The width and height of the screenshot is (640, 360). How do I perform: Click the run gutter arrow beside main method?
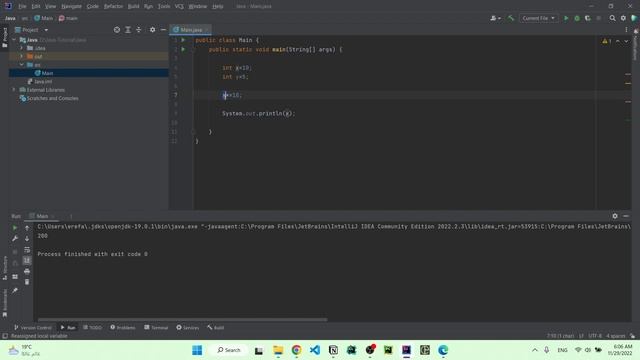point(183,49)
